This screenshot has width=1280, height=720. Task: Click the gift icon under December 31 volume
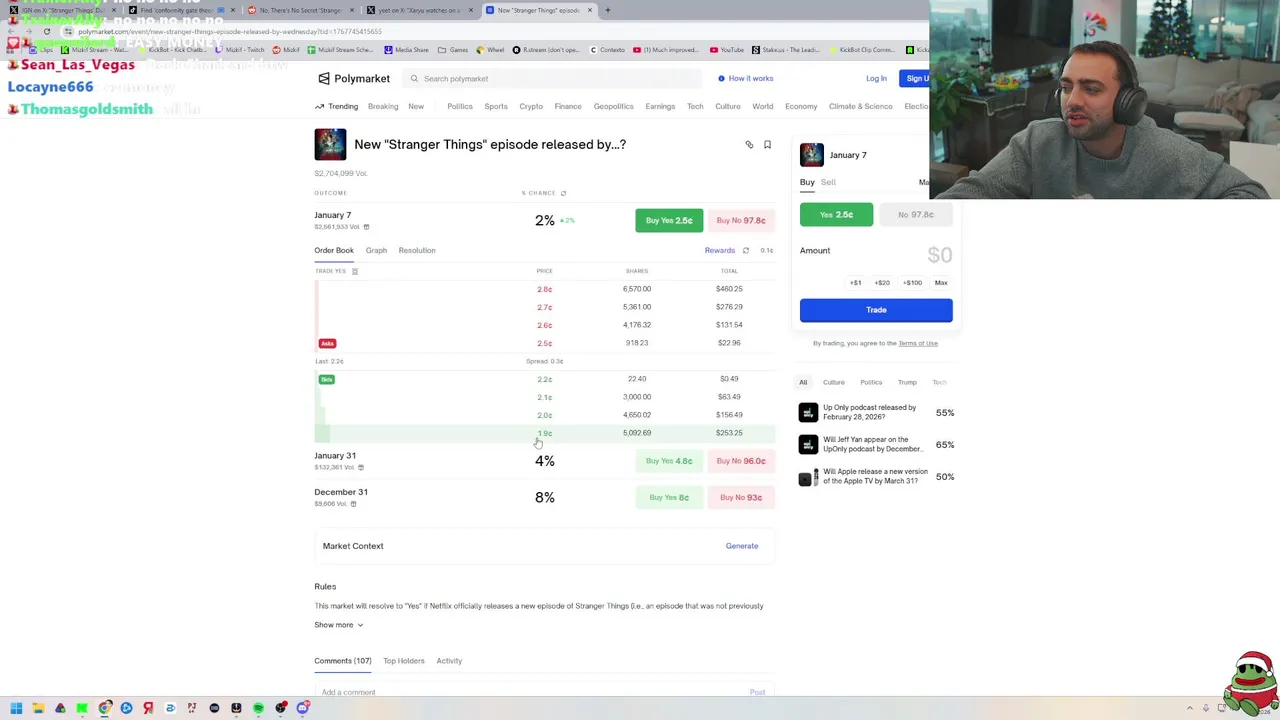pyautogui.click(x=353, y=504)
